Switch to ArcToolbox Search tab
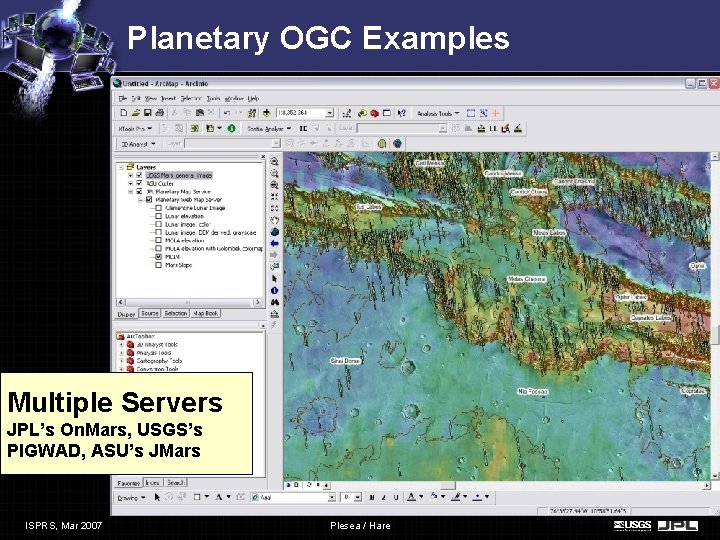Screen dimensions: 720x540 click(175, 483)
